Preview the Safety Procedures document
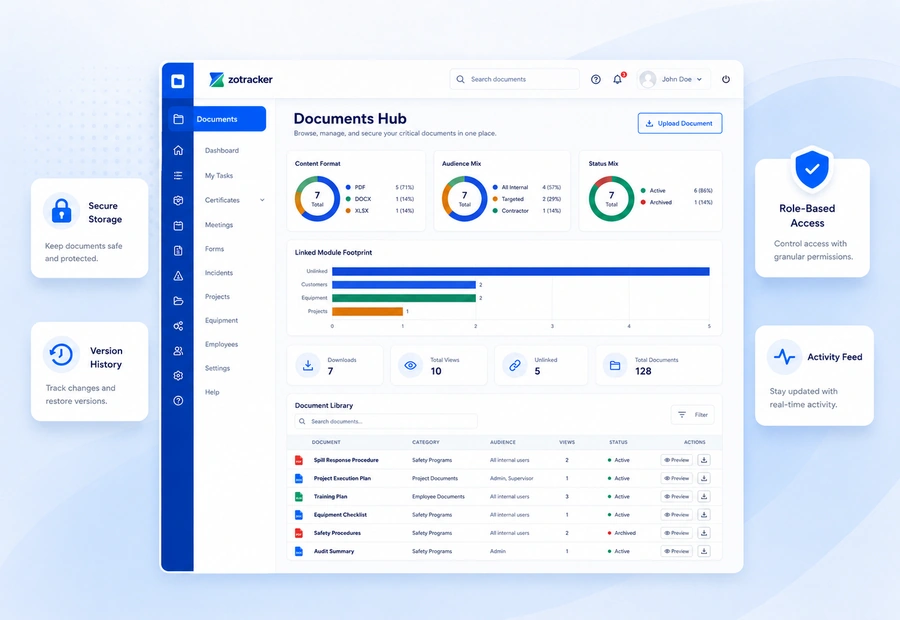Image resolution: width=900 pixels, height=620 pixels. pyautogui.click(x=677, y=533)
